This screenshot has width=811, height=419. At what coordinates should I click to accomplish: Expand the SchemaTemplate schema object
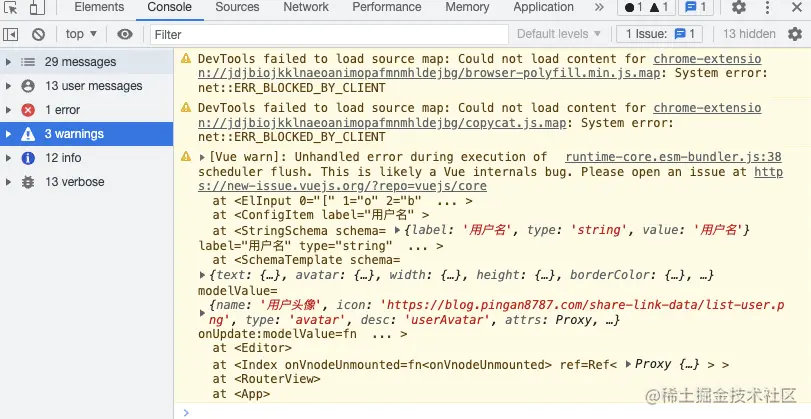(x=202, y=275)
